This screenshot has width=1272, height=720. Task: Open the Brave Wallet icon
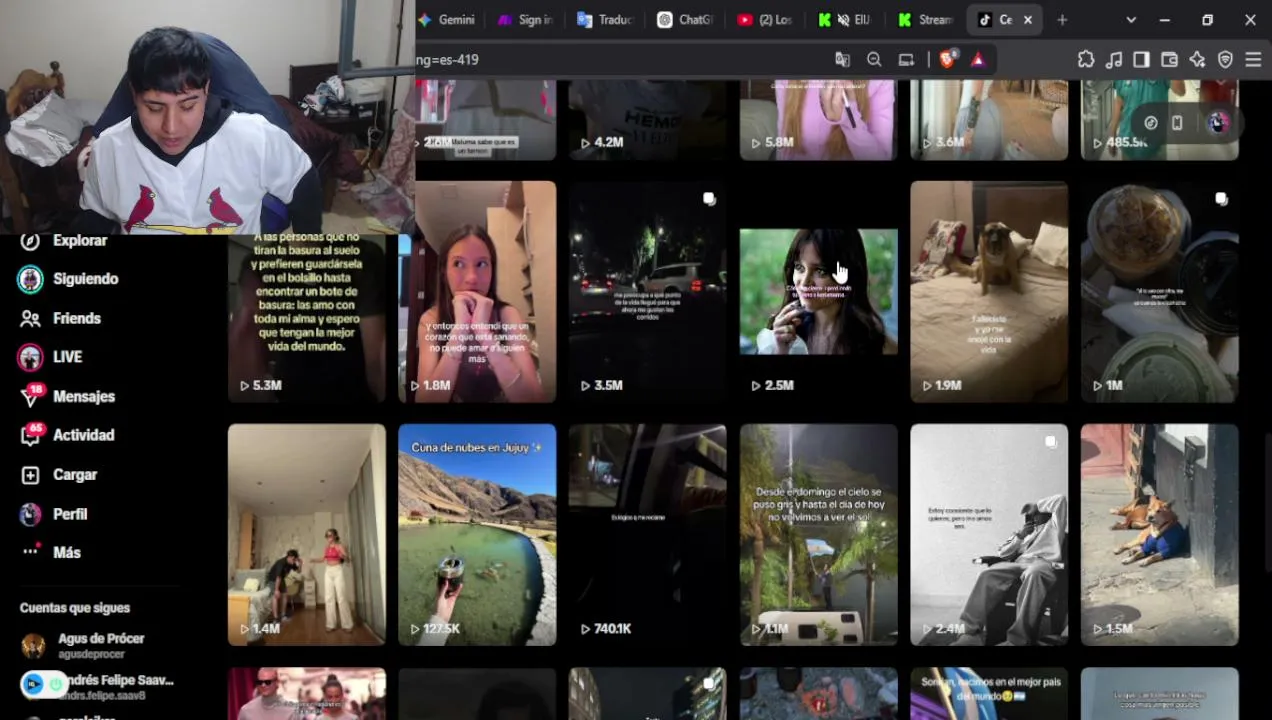[1169, 60]
